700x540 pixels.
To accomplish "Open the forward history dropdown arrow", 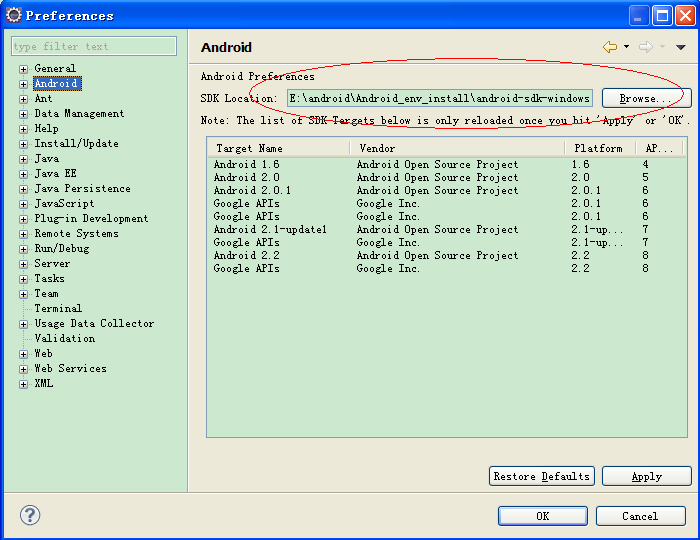I will coord(662,46).
